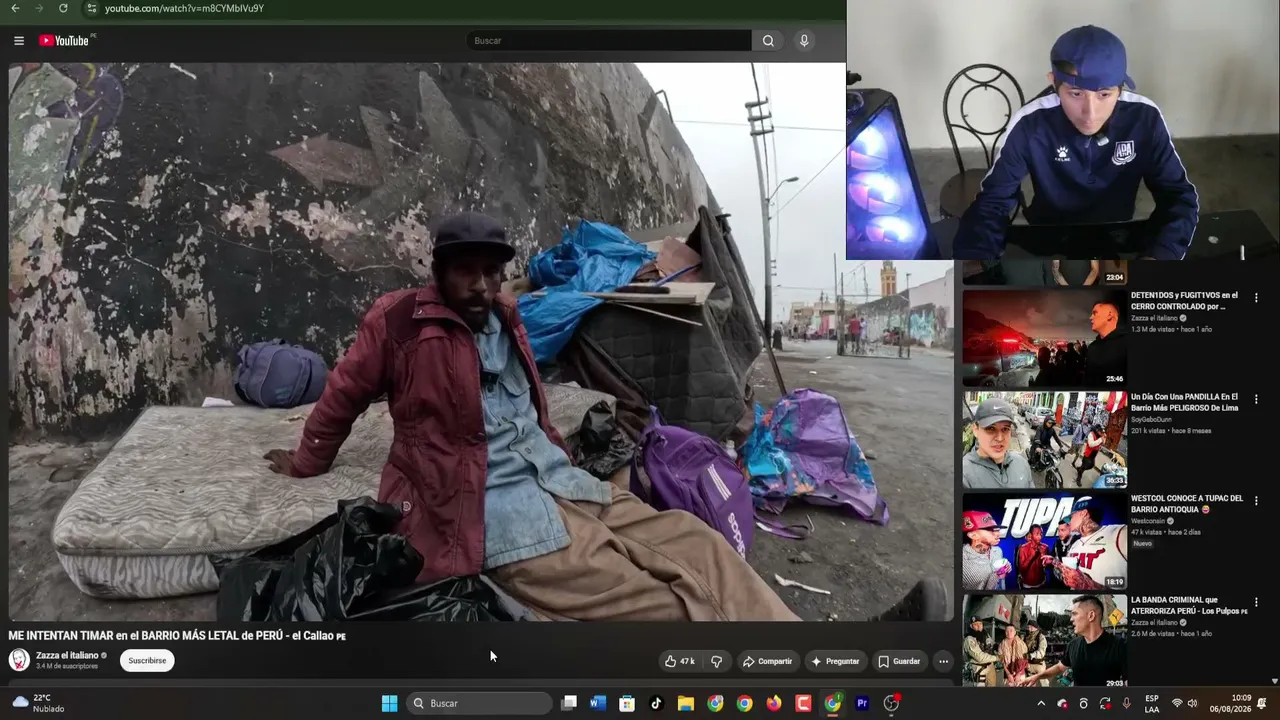The width and height of the screenshot is (1280, 720).
Task: Click the browser address bar URL
Action: (184, 8)
